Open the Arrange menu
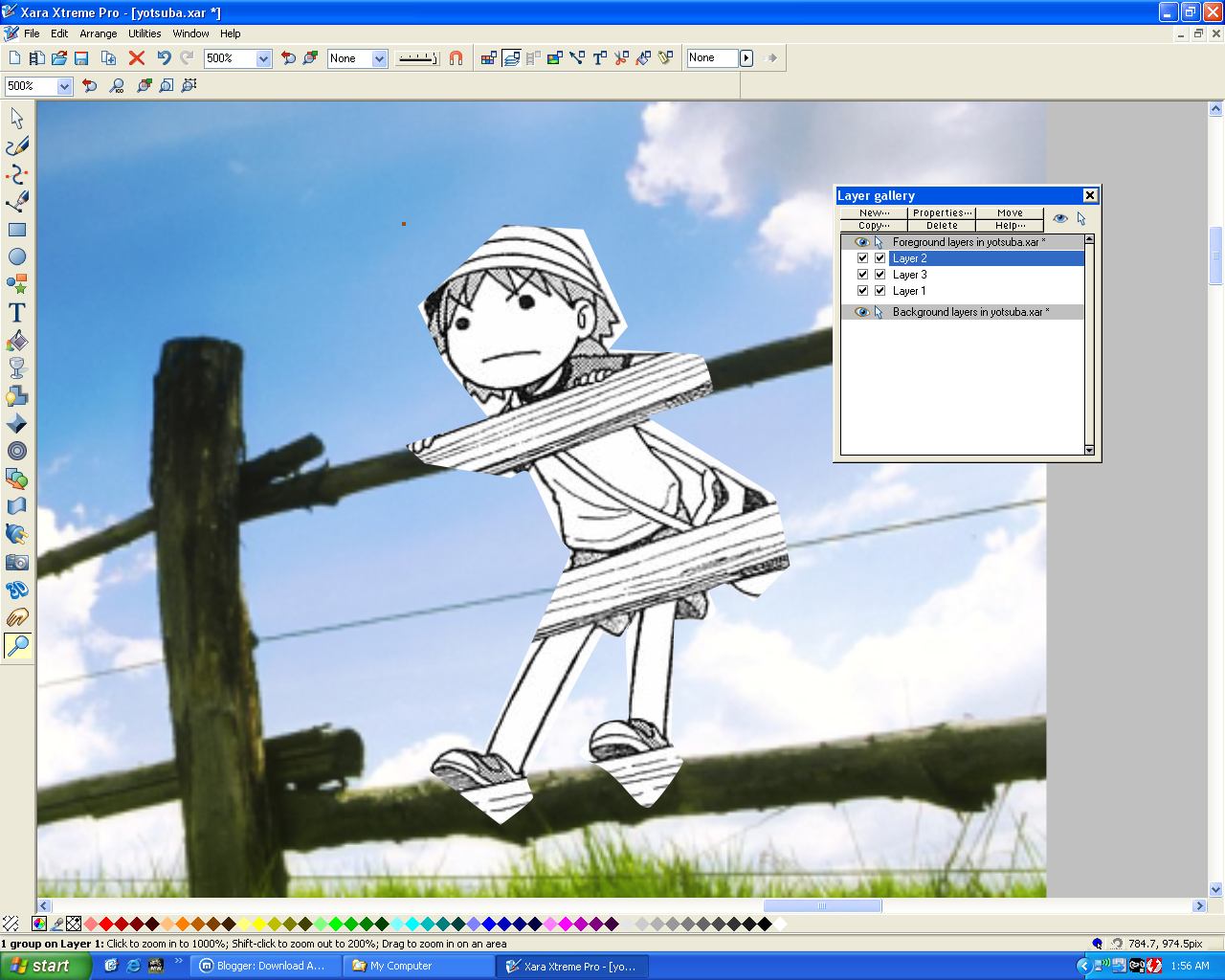Viewport: 1225px width, 980px height. pos(99,33)
